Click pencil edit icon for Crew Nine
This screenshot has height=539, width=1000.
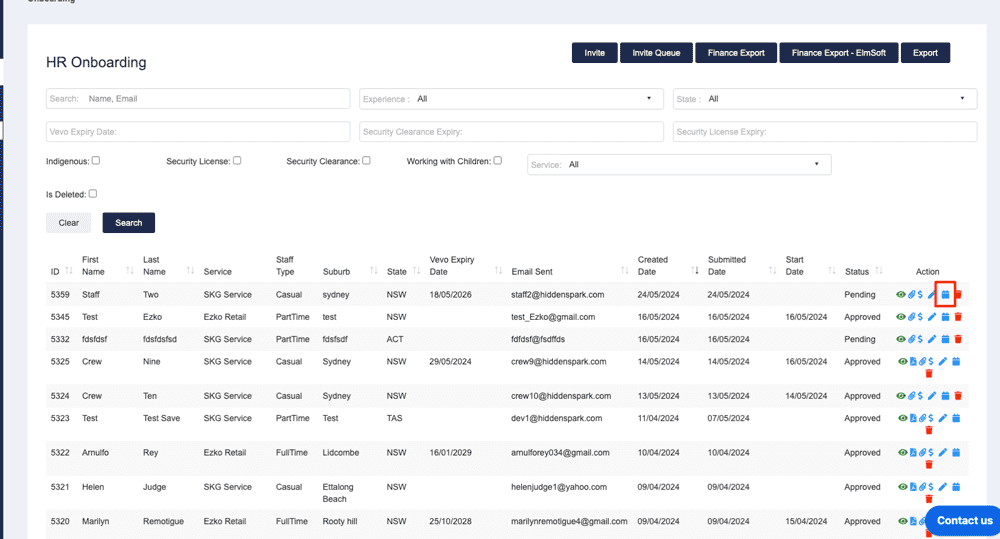coord(943,362)
